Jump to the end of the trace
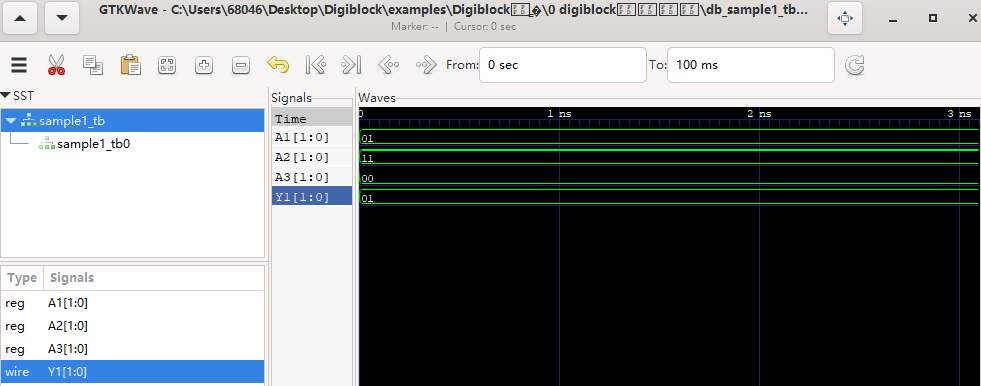Image resolution: width=981 pixels, height=386 pixels. (x=352, y=65)
